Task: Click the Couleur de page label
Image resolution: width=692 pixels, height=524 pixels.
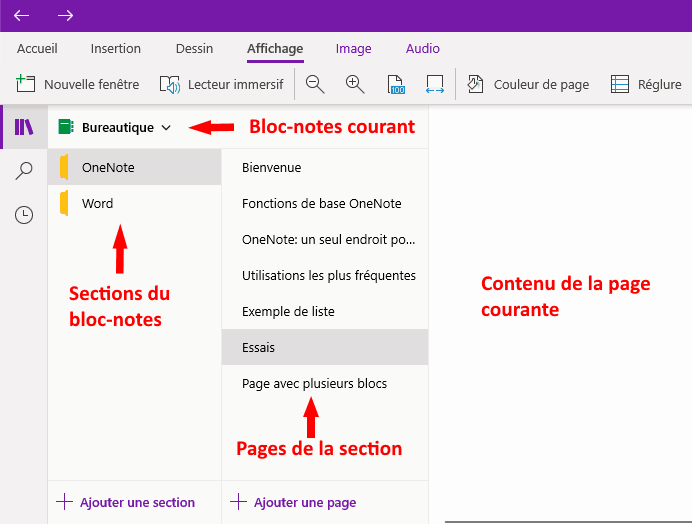Action: (x=541, y=84)
